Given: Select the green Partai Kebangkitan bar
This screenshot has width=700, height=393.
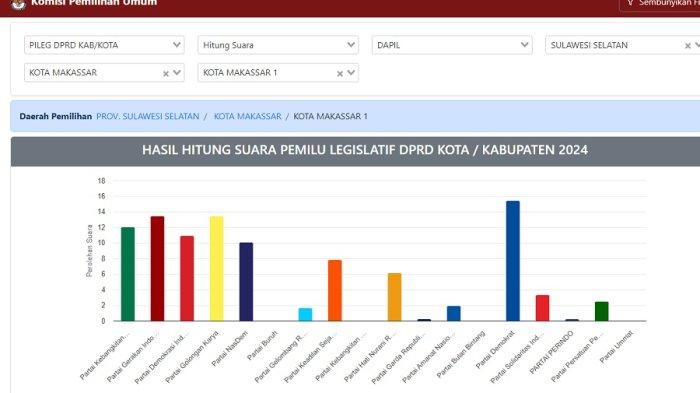Looking at the screenshot, I should [128, 274].
